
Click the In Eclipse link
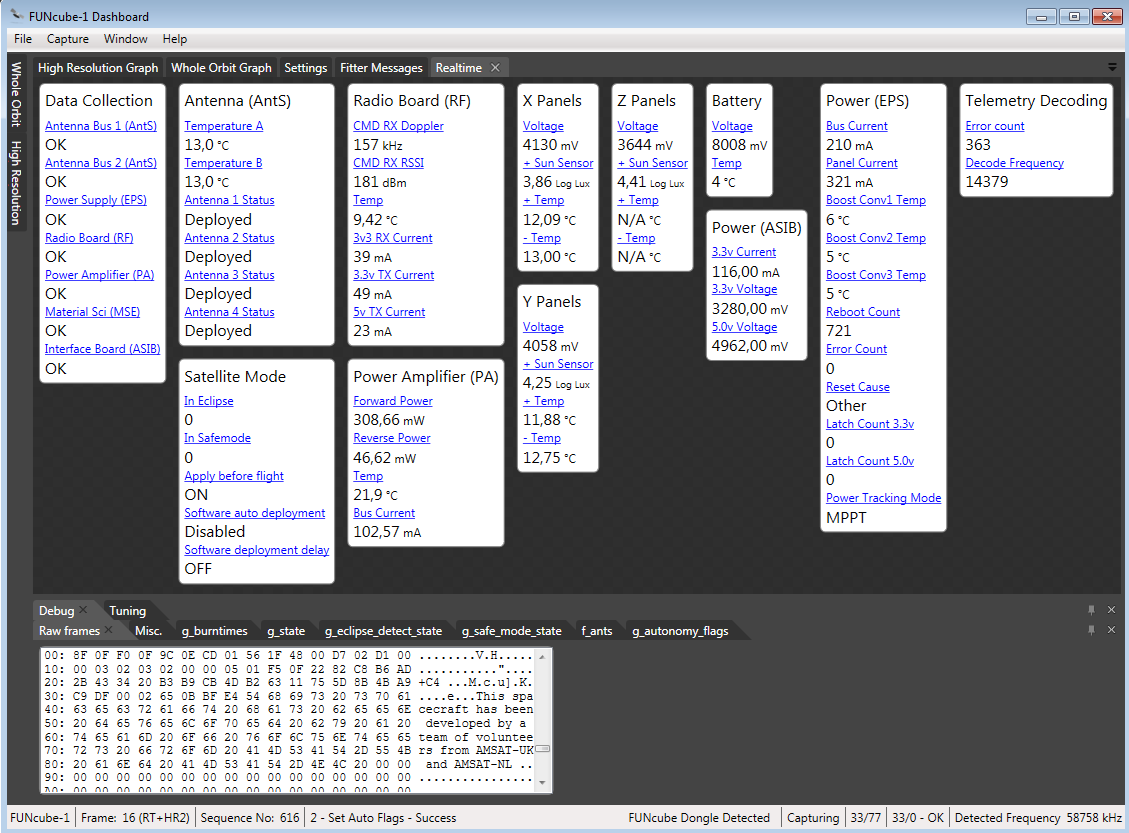pyautogui.click(x=209, y=401)
